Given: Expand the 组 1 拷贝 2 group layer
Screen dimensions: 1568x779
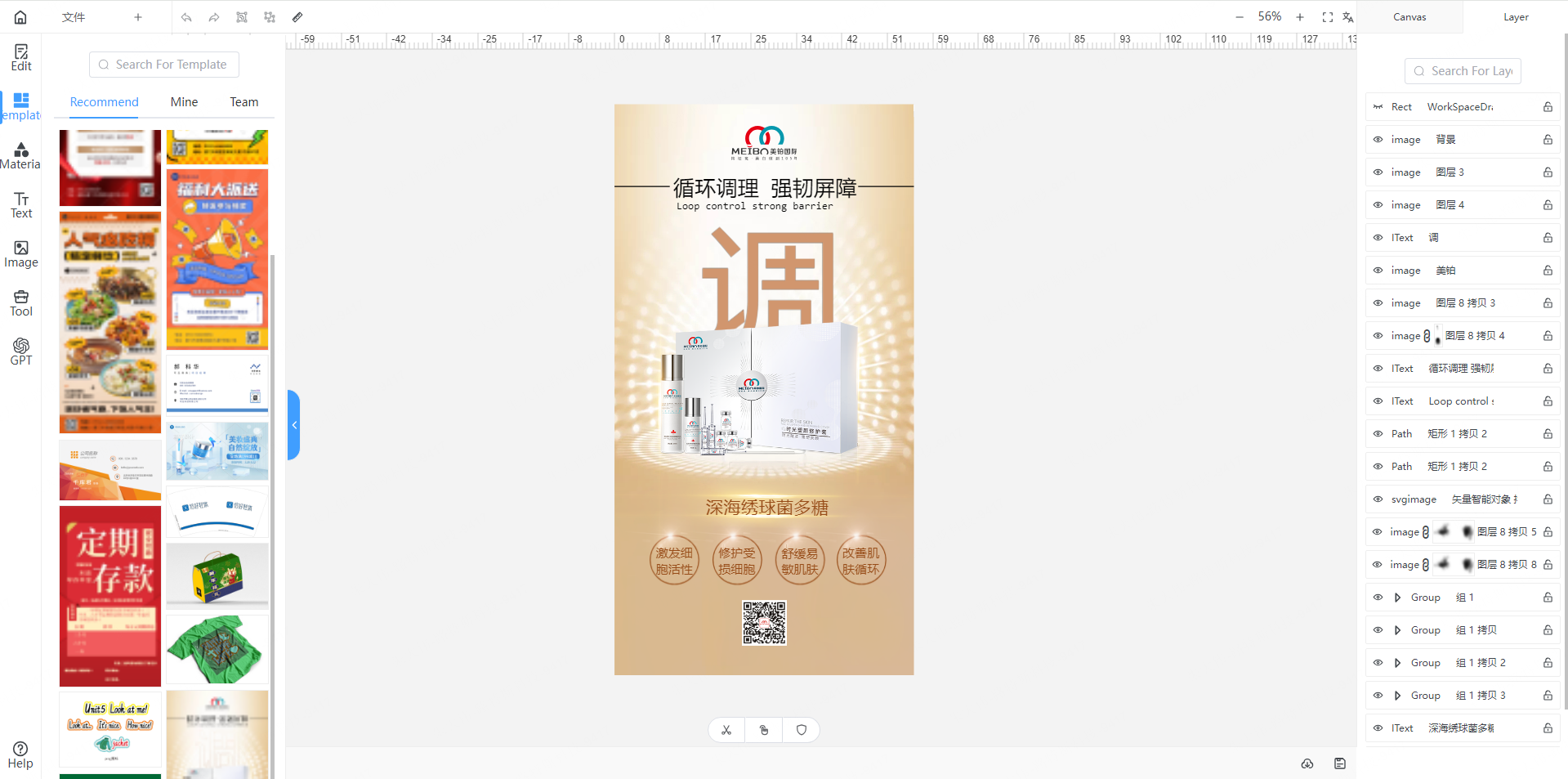Looking at the screenshot, I should pyautogui.click(x=1397, y=663).
